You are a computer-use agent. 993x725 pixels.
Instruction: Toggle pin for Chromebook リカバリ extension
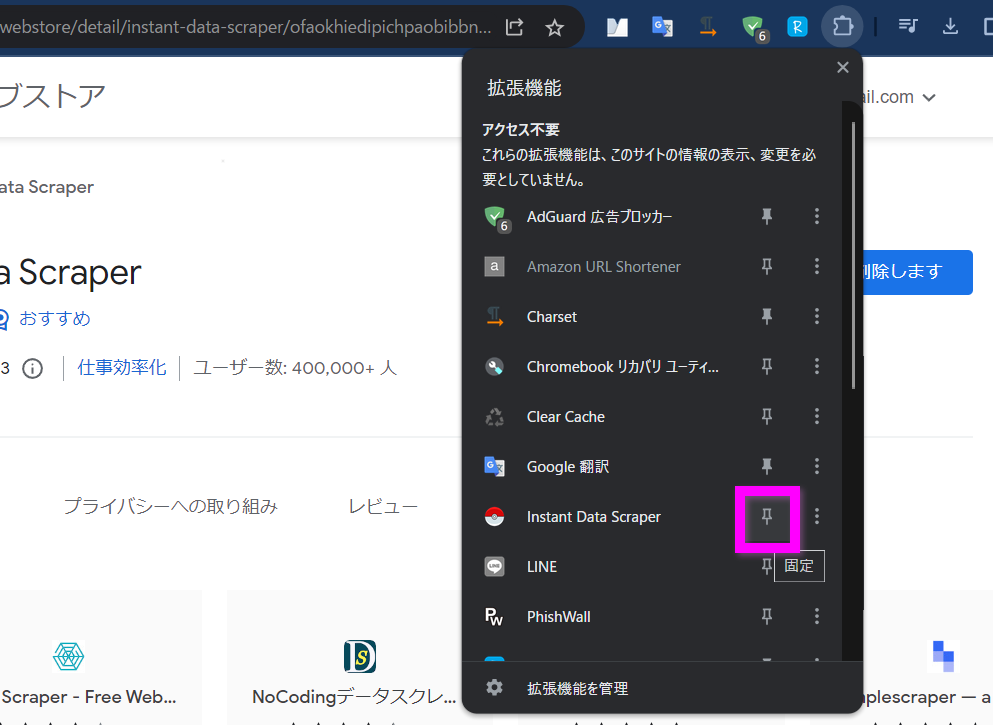click(767, 367)
